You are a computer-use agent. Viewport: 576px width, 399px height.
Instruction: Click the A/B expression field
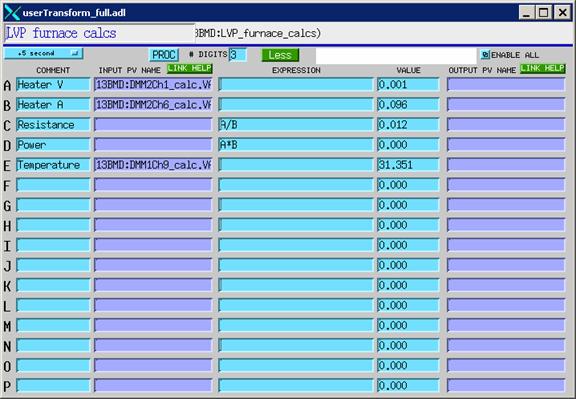point(296,125)
